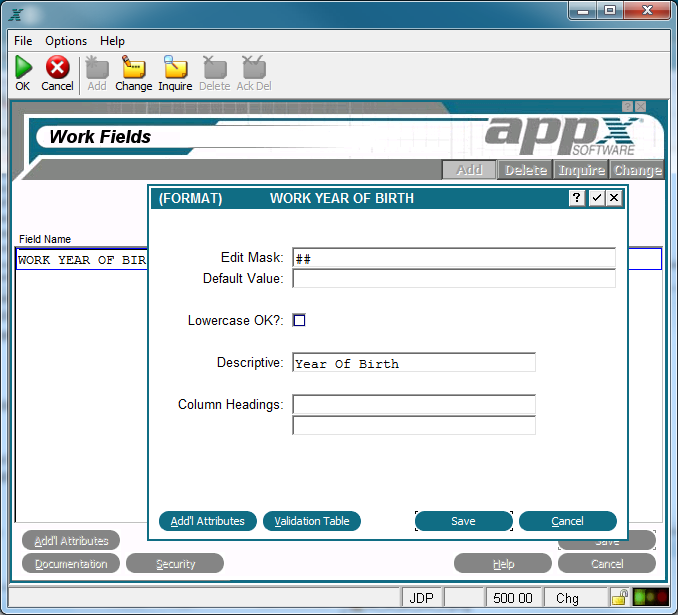This screenshot has width=678, height=615.
Task: Click the Delete toolbar icon
Action: 215,67
